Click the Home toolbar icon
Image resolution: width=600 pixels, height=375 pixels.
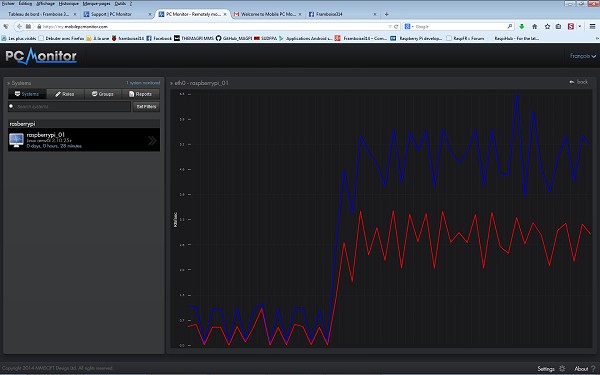coord(535,26)
